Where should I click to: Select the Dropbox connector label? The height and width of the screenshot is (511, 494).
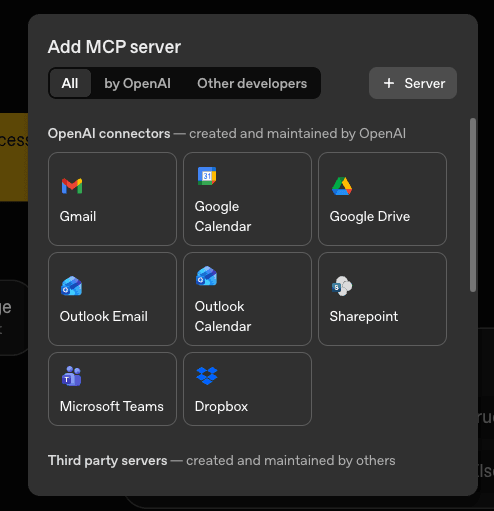[x=221, y=406]
